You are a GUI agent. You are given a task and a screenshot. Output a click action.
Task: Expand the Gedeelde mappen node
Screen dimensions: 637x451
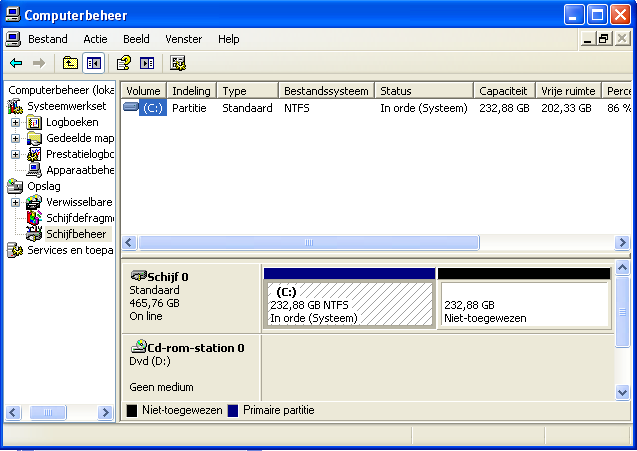click(15, 139)
